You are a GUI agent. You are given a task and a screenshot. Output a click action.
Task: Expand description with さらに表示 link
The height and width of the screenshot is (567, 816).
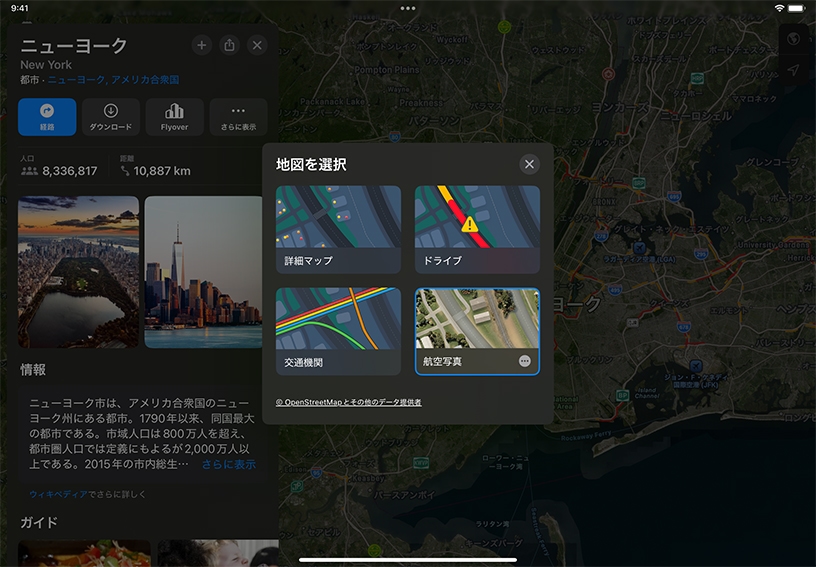pos(228,465)
